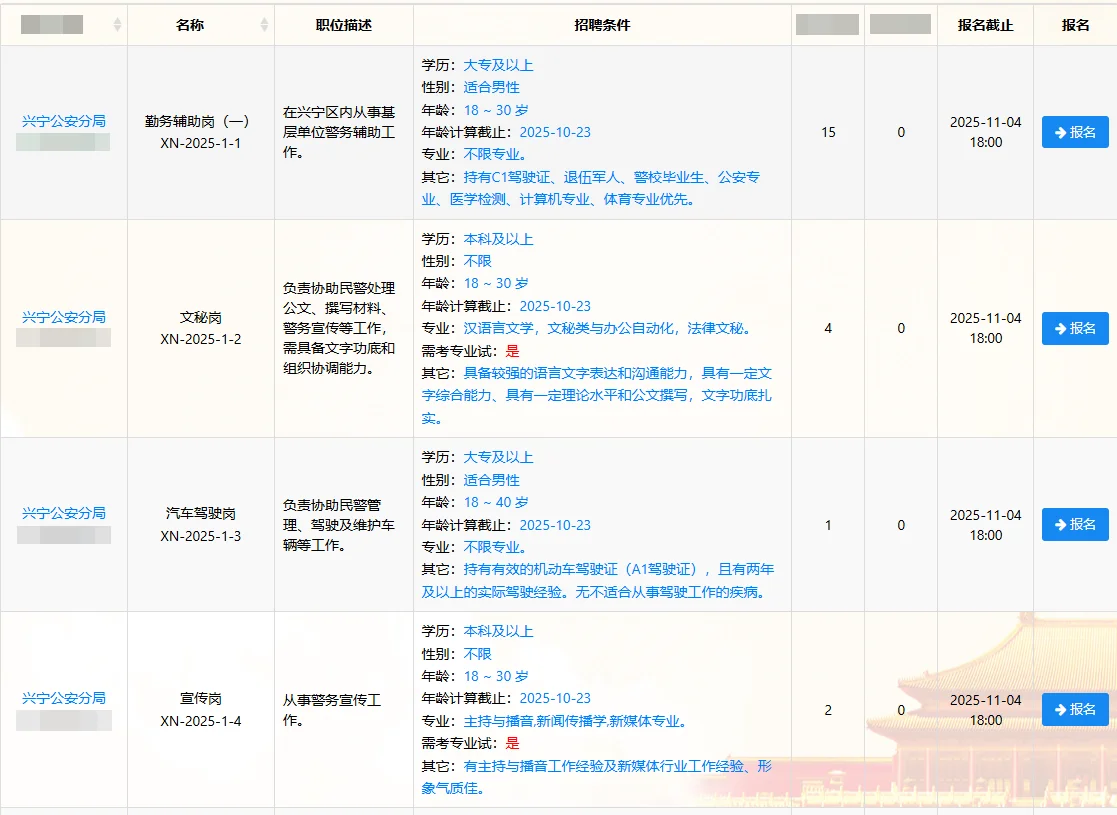This screenshot has height=815, width=1117.
Task: Click the 报名 button for 勤务辅助岗（一）
Action: click(x=1075, y=131)
